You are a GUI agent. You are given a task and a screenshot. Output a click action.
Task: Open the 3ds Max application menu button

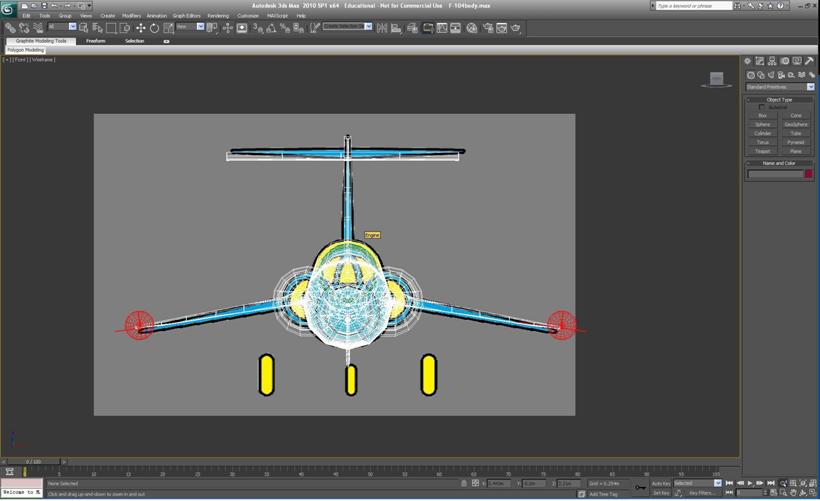[x=8, y=8]
